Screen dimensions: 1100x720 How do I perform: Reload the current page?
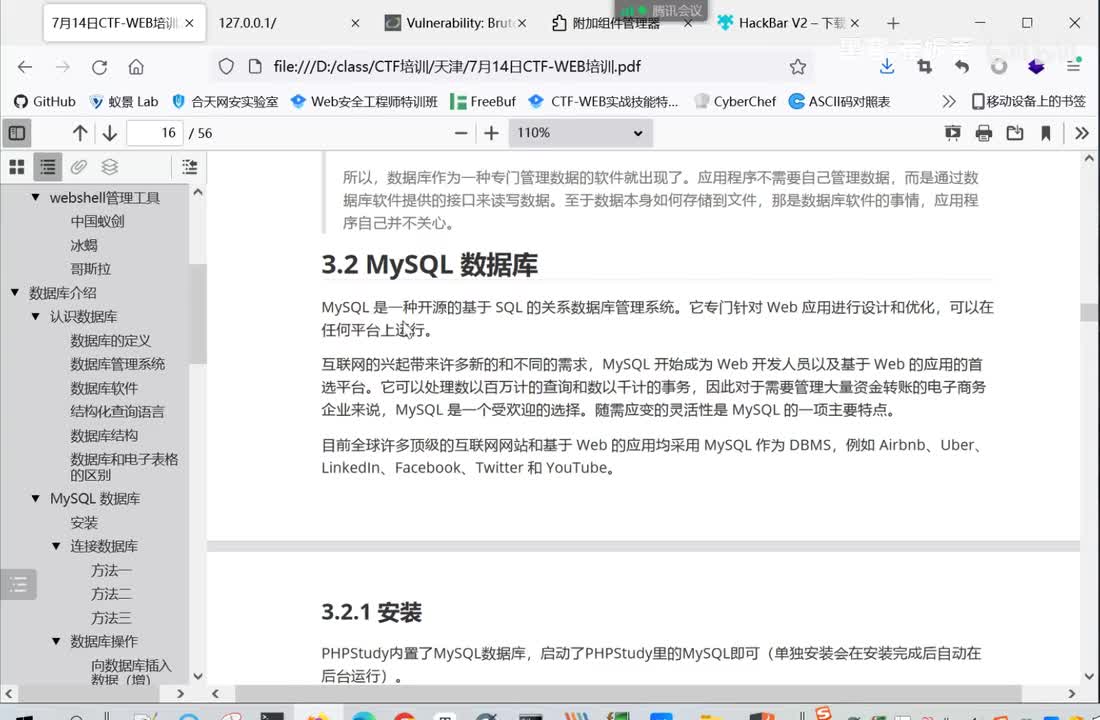click(x=99, y=67)
